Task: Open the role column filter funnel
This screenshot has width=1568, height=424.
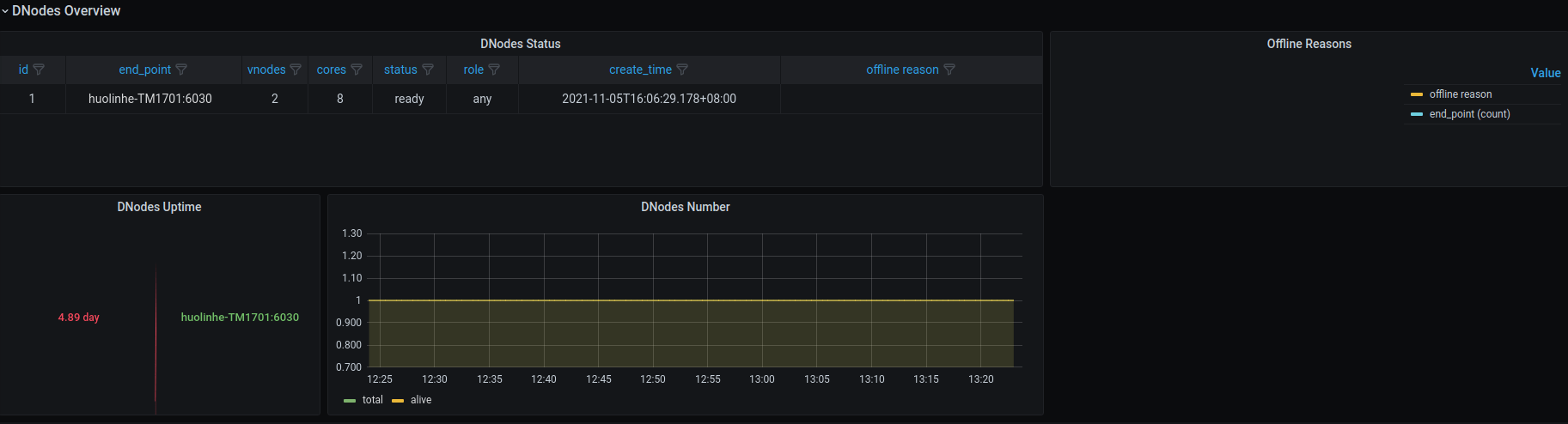Action: click(494, 70)
